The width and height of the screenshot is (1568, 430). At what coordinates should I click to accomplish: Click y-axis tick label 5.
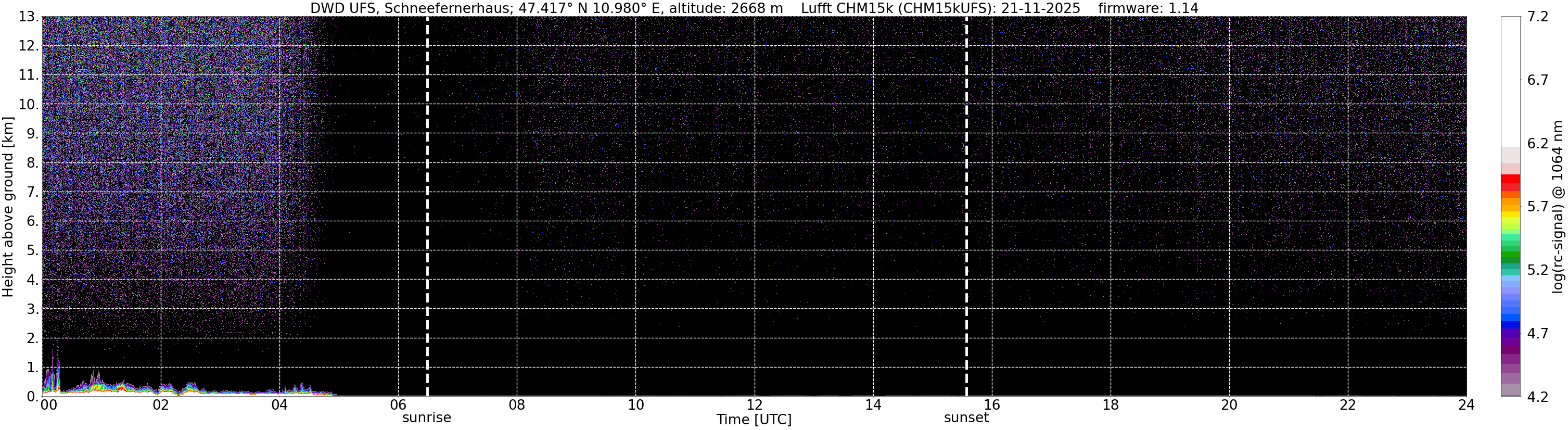33,251
